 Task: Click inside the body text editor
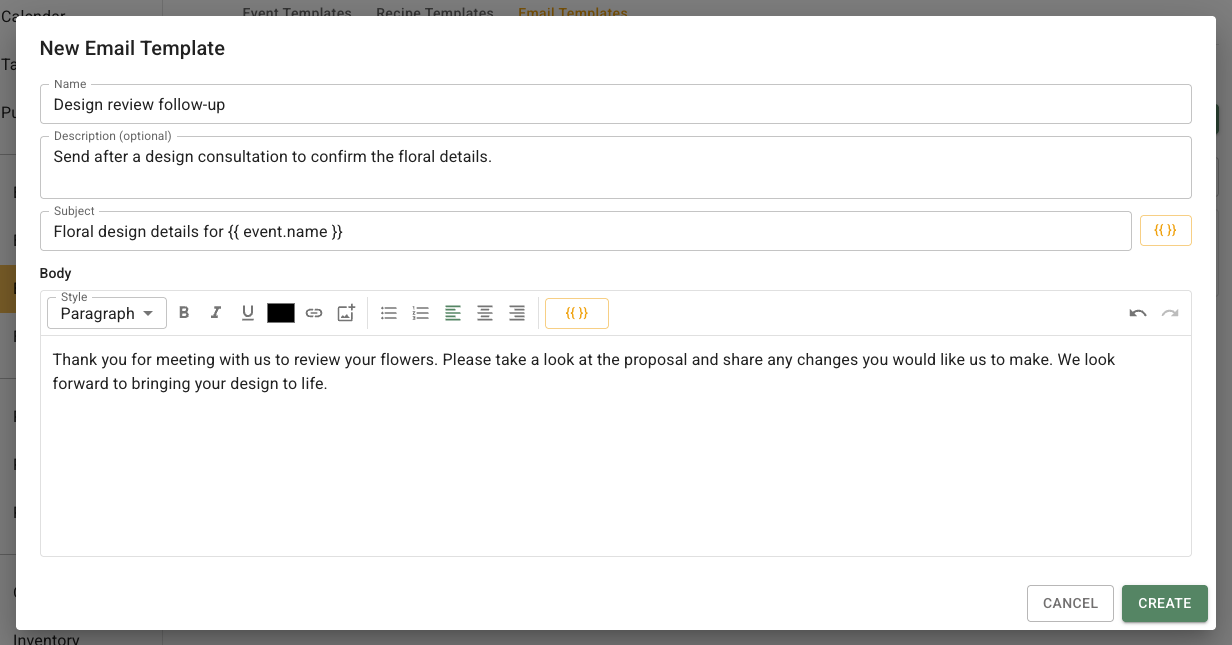(x=616, y=446)
